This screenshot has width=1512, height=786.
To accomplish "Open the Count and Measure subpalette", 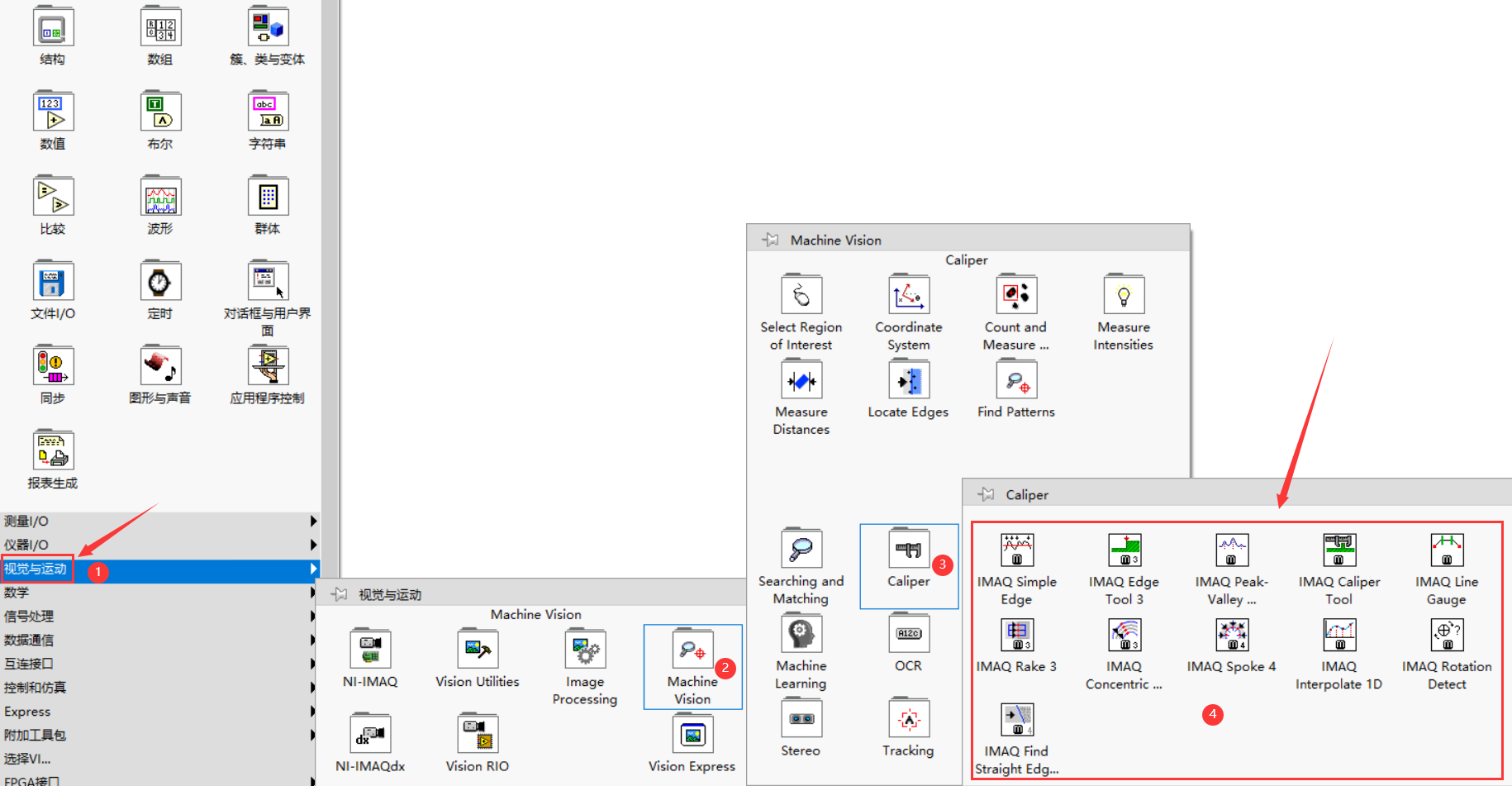I will click(x=1016, y=295).
